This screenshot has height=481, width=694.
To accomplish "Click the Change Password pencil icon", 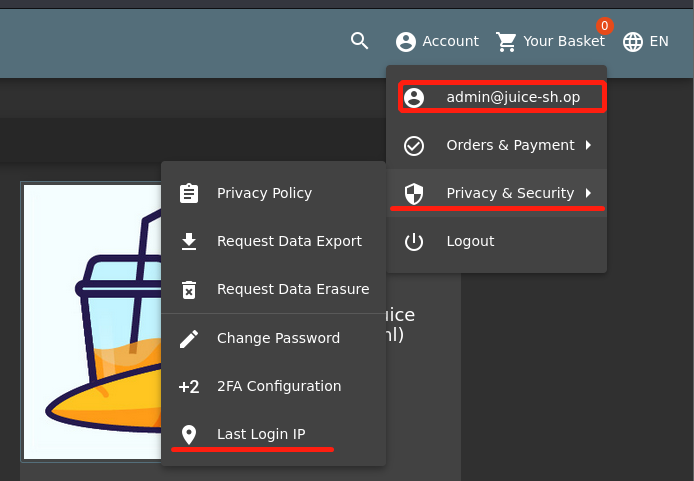I will pos(189,338).
